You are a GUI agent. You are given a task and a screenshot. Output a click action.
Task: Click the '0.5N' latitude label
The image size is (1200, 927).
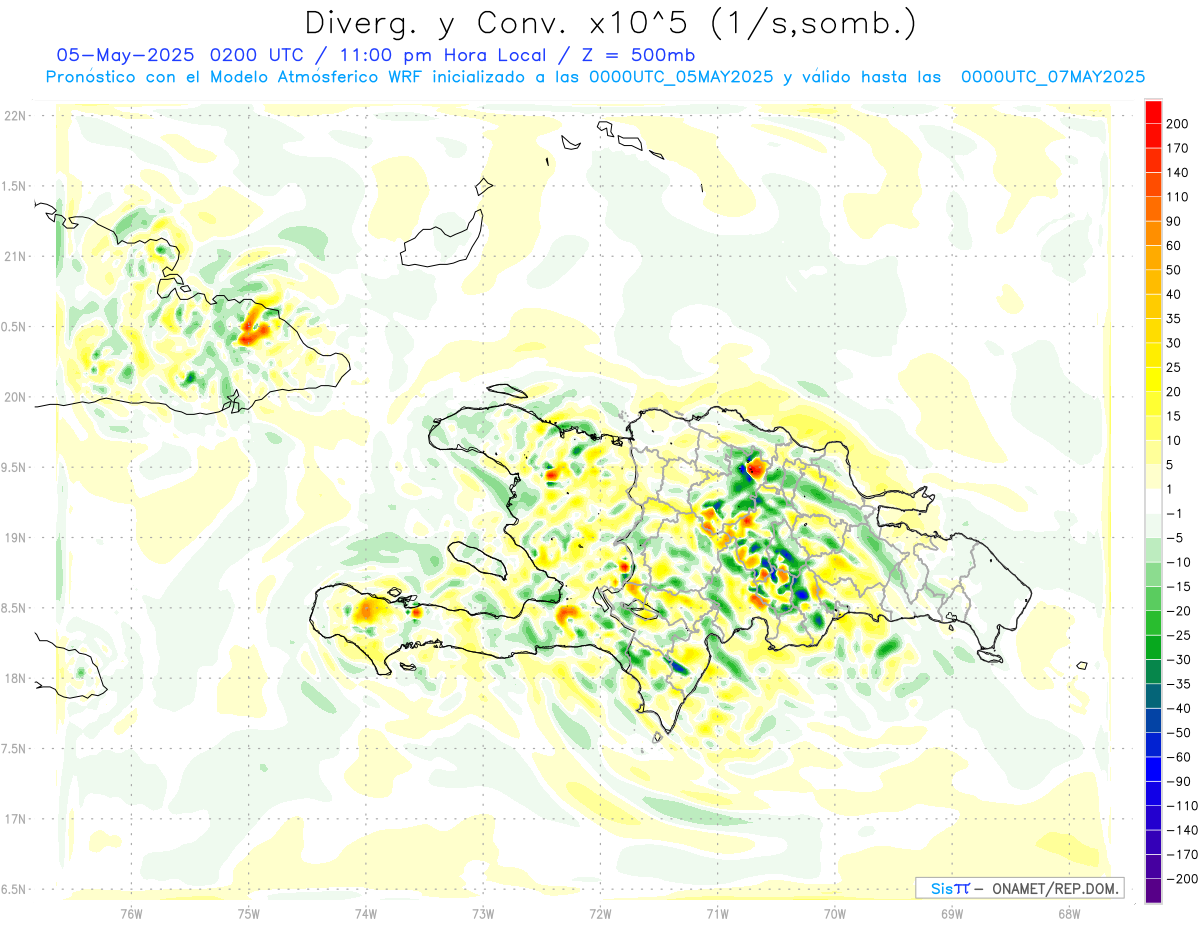14,327
